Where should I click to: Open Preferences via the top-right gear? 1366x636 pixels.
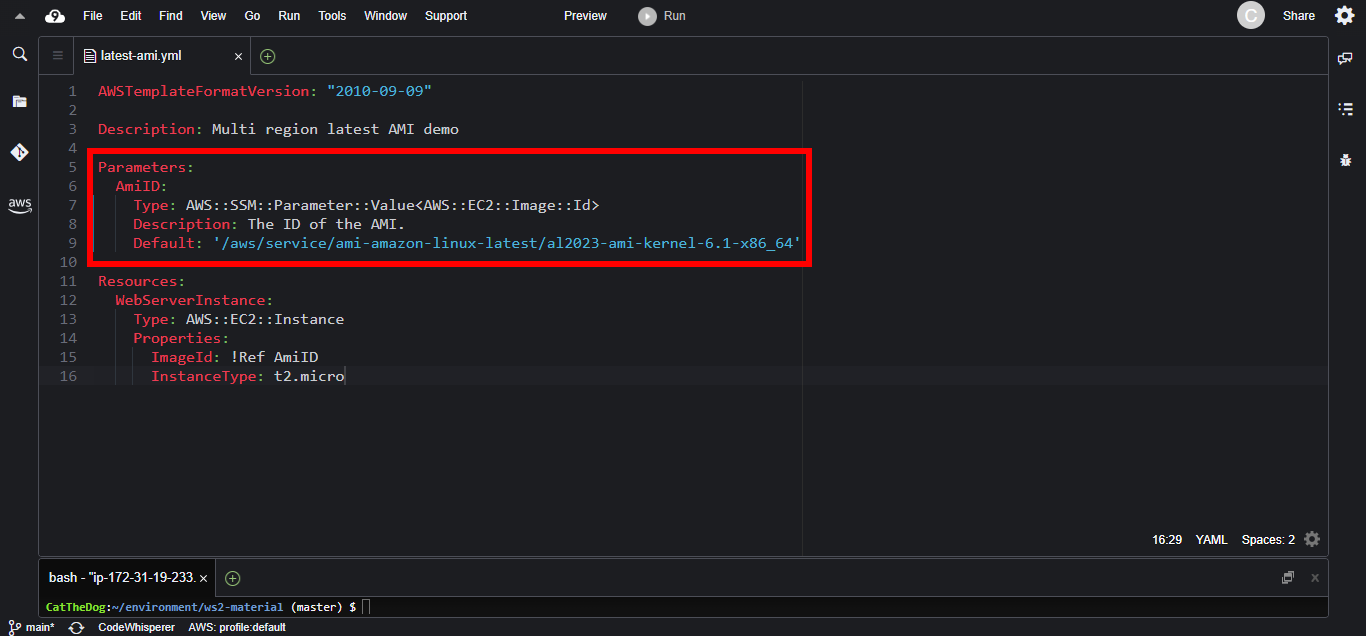1345,15
